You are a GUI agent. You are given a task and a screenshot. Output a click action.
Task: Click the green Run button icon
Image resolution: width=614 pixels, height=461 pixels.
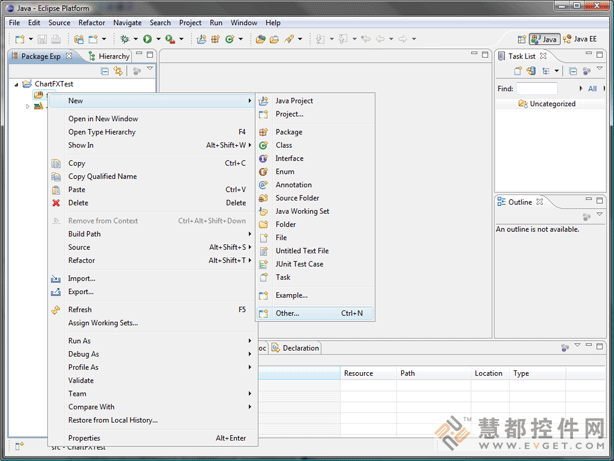pyautogui.click(x=147, y=39)
